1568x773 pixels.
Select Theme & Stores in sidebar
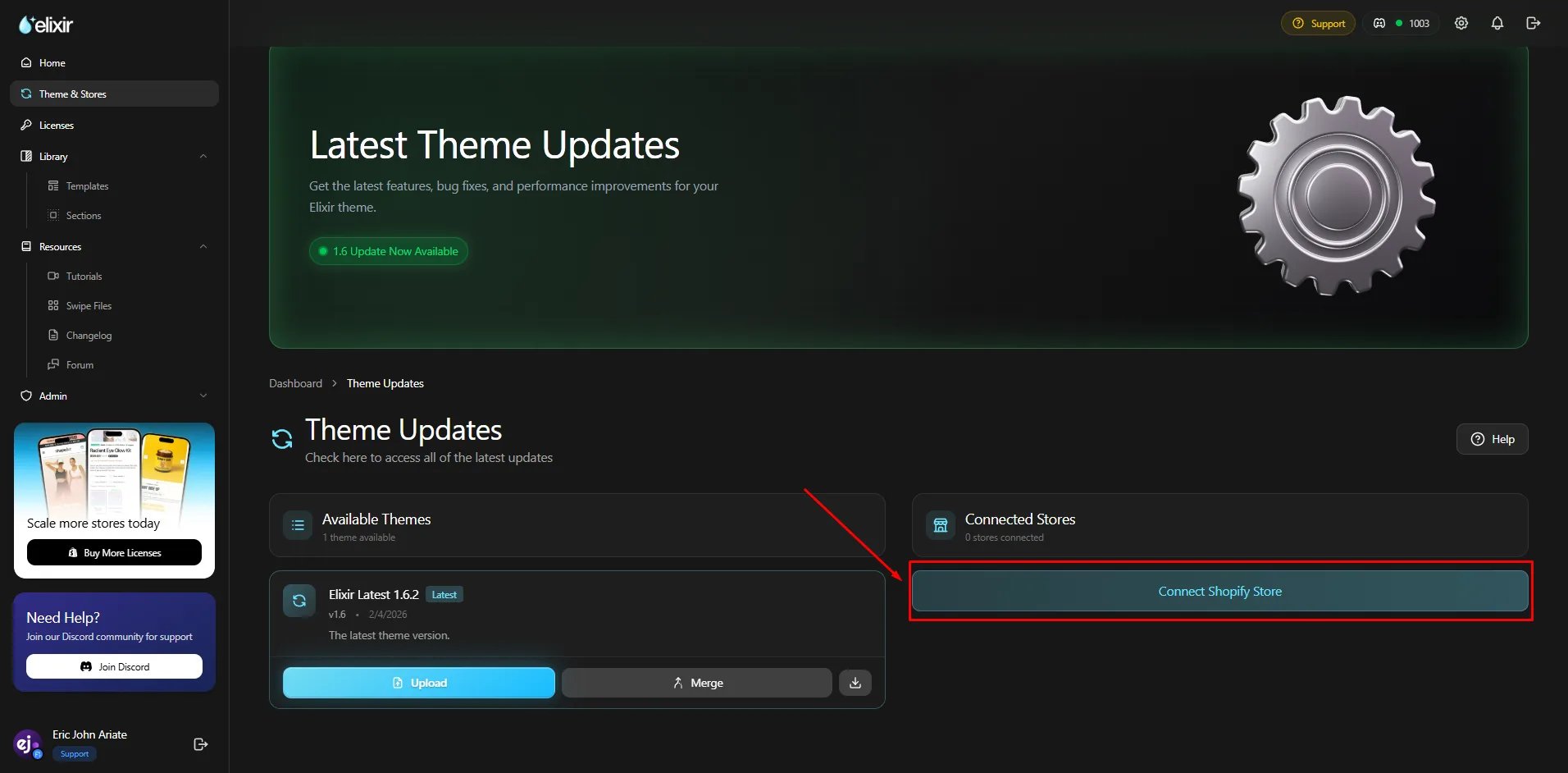tap(114, 94)
